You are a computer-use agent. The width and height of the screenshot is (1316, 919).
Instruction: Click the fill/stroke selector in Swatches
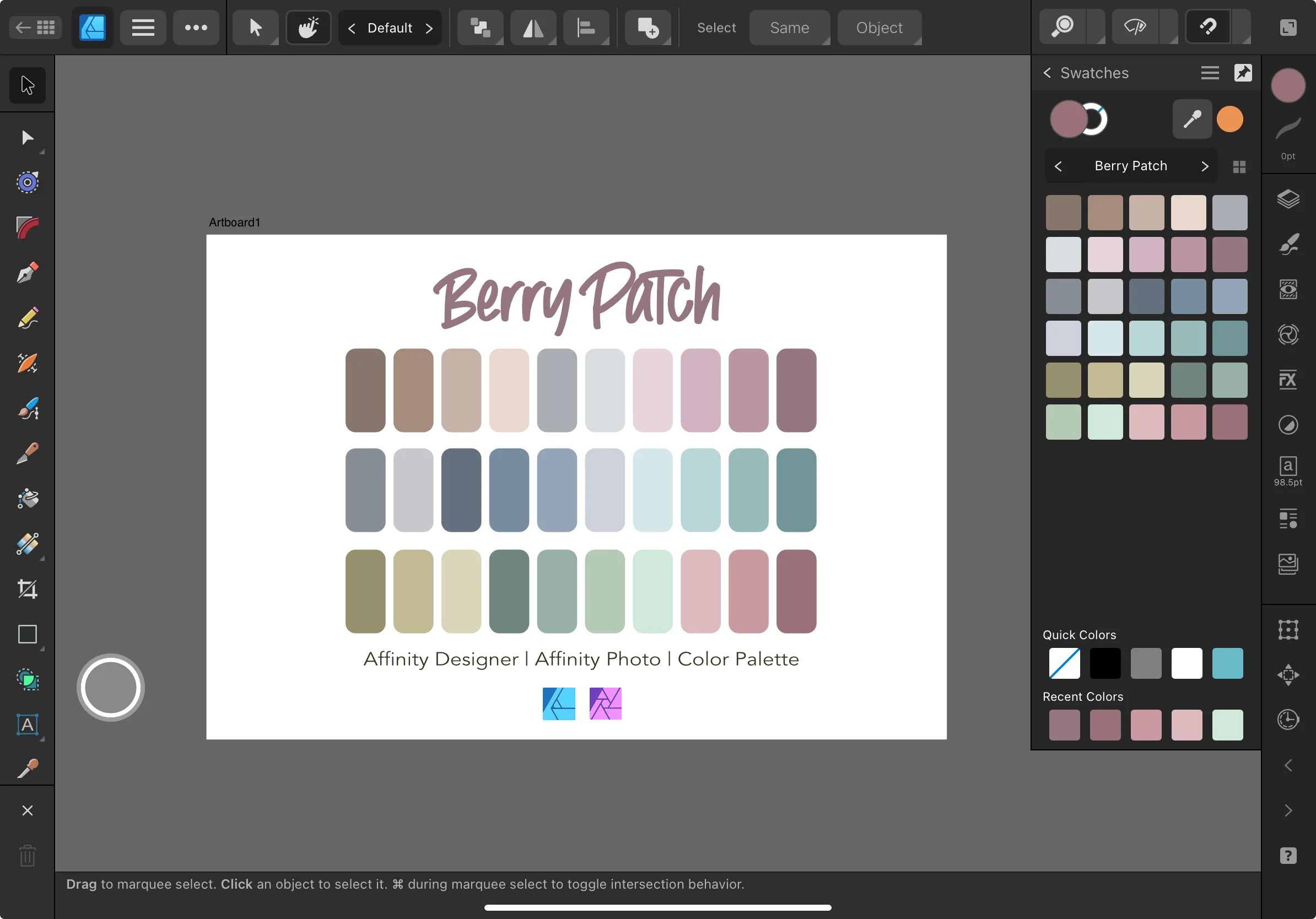click(1078, 119)
